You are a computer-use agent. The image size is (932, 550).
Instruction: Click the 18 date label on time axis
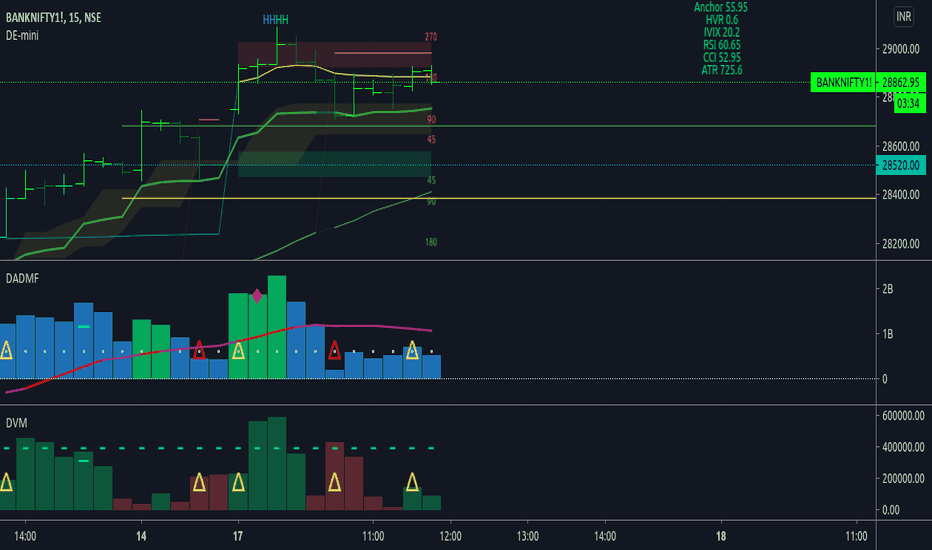[x=721, y=536]
